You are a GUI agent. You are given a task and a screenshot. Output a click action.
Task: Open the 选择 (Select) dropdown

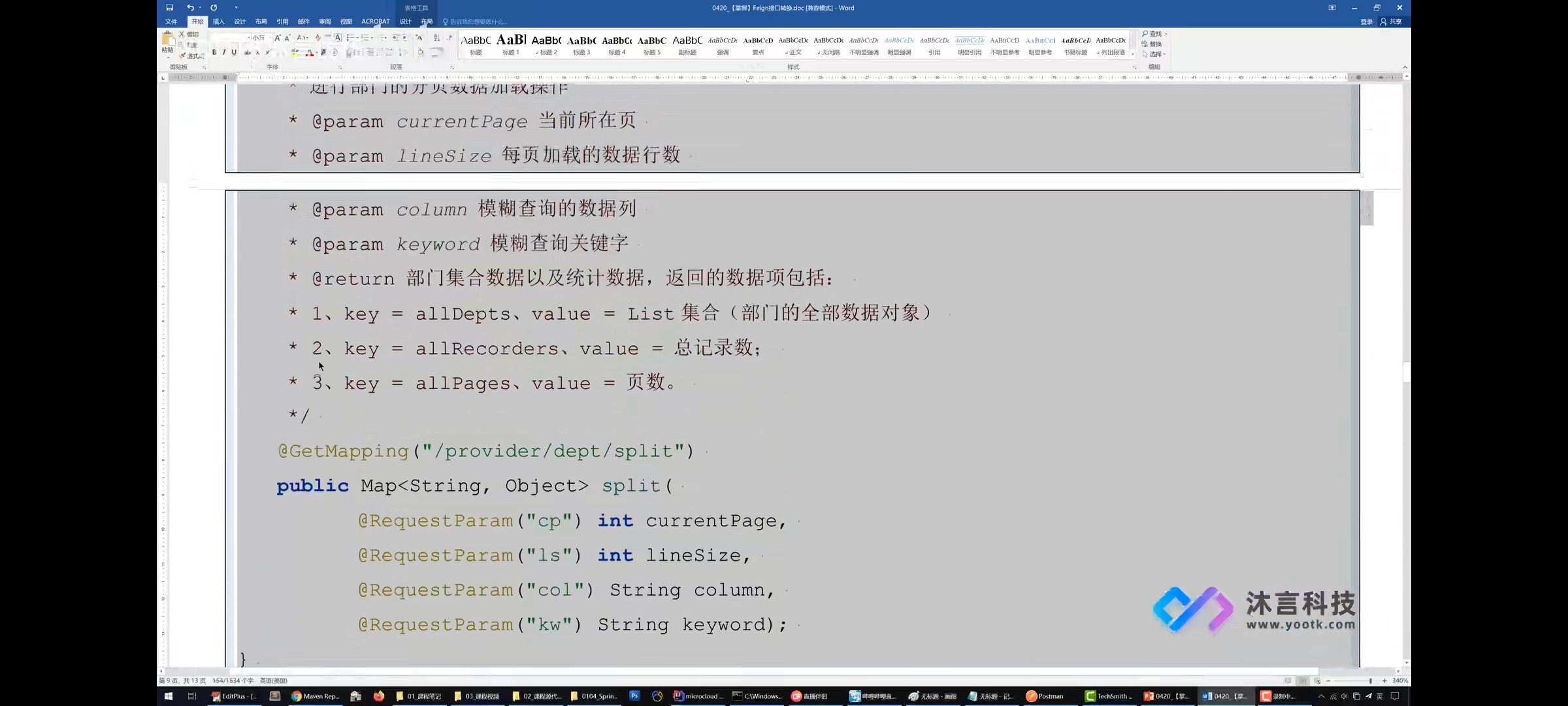tap(1154, 54)
